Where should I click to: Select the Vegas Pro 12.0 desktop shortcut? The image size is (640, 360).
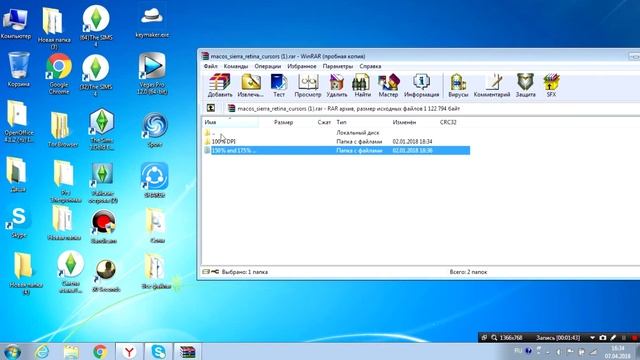(x=152, y=73)
